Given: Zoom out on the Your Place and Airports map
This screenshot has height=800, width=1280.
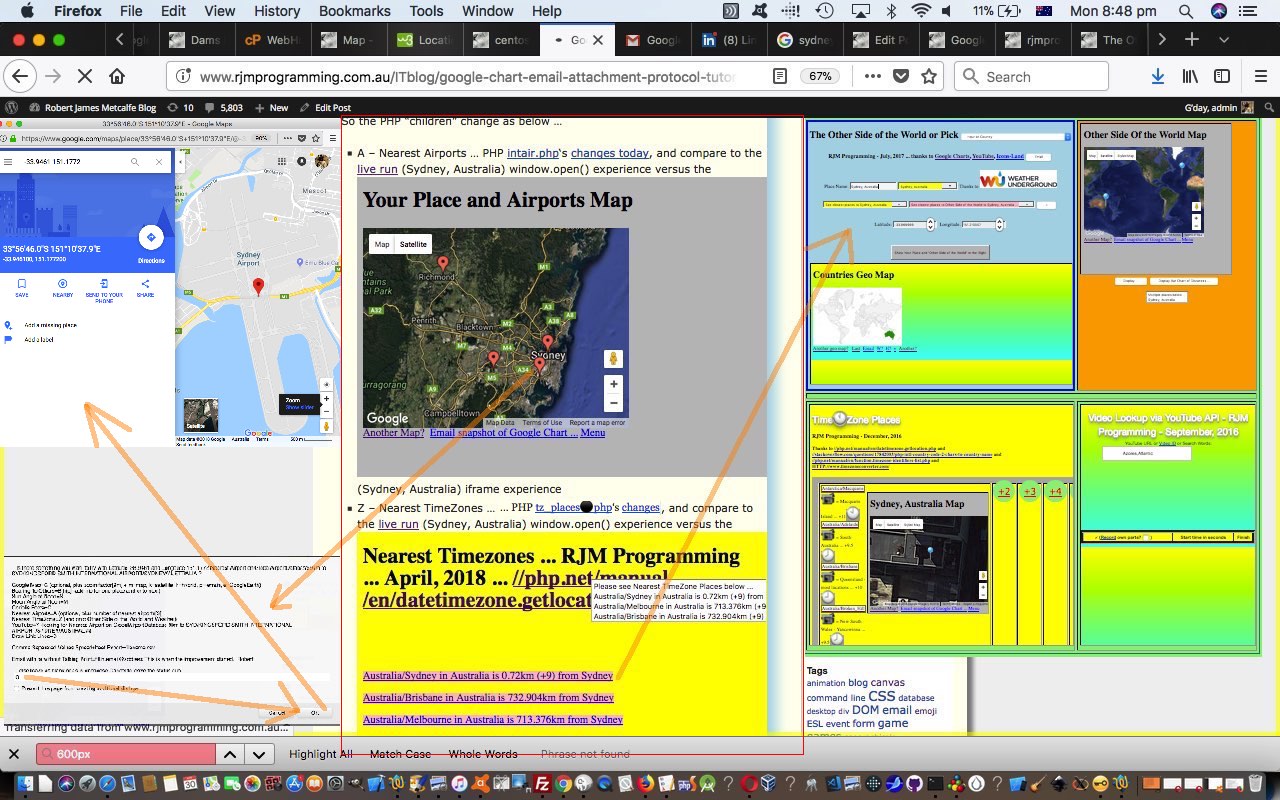Looking at the screenshot, I should (x=614, y=403).
